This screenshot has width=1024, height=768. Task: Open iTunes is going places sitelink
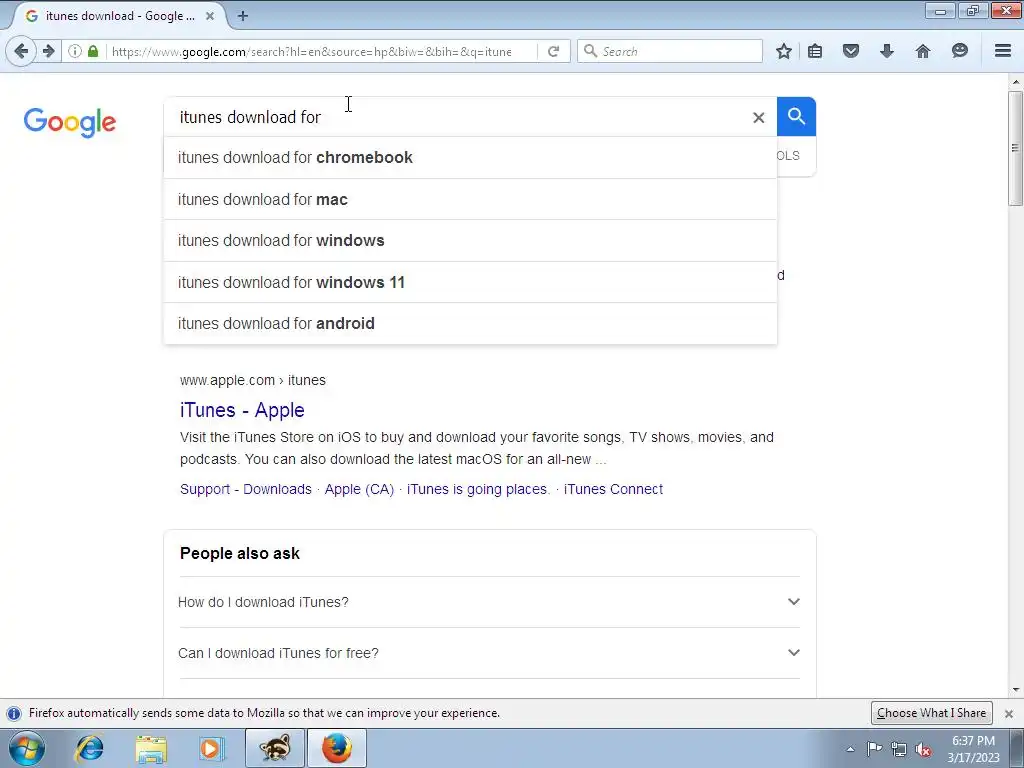pos(479,489)
